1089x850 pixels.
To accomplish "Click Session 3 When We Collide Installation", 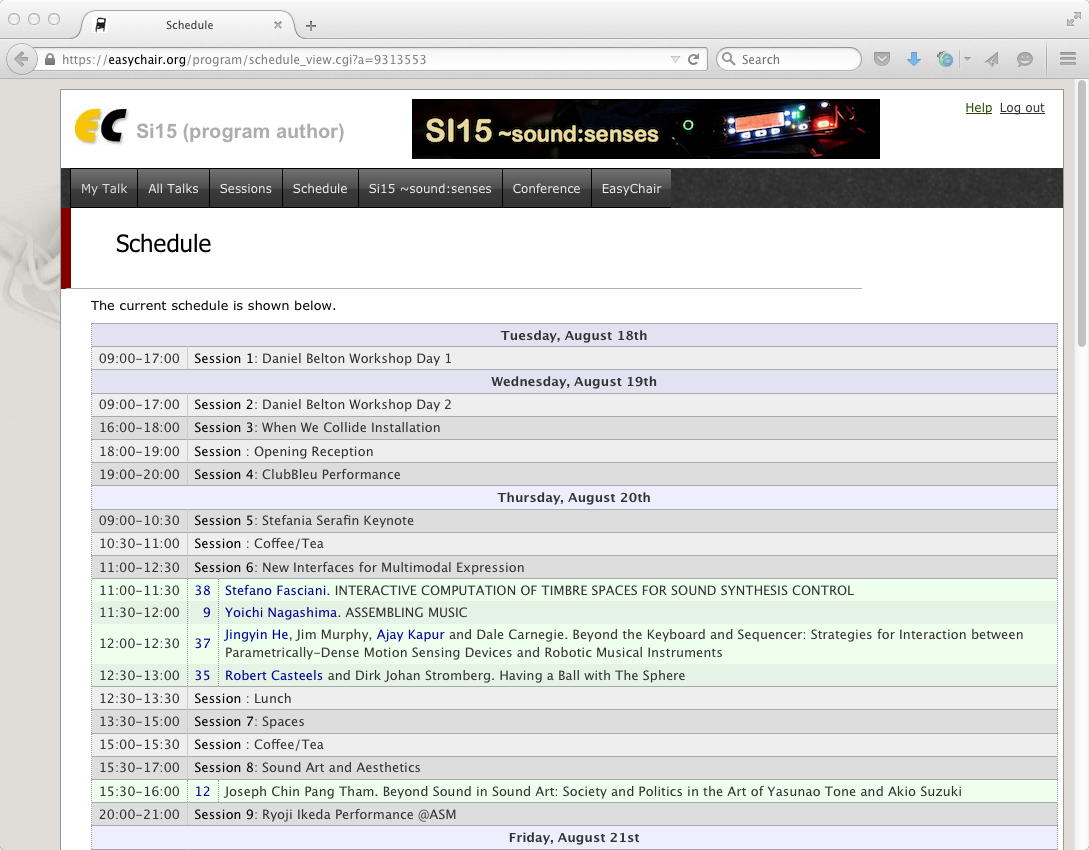I will (574, 427).
